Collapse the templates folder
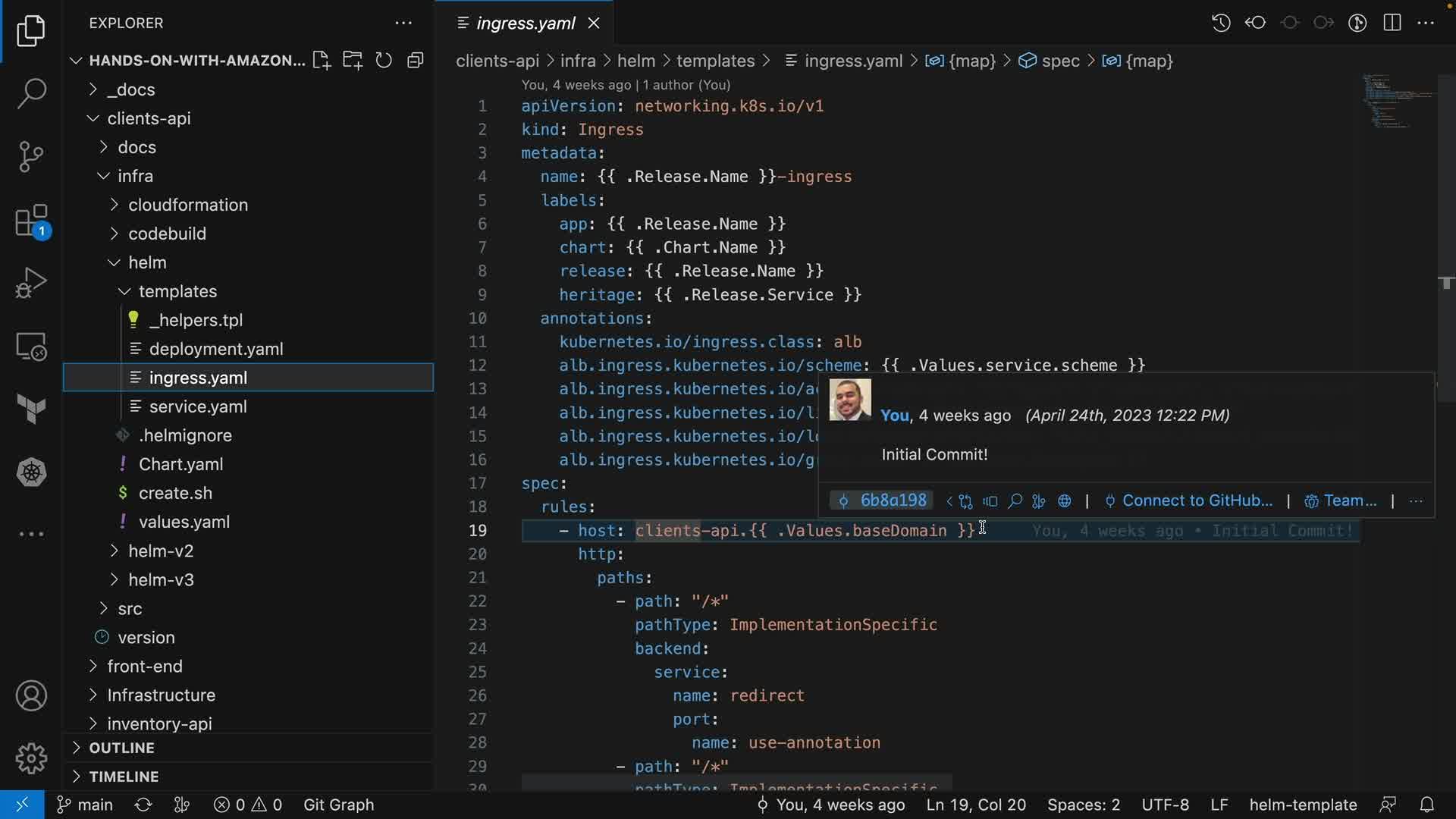The image size is (1456, 819). coord(177,291)
